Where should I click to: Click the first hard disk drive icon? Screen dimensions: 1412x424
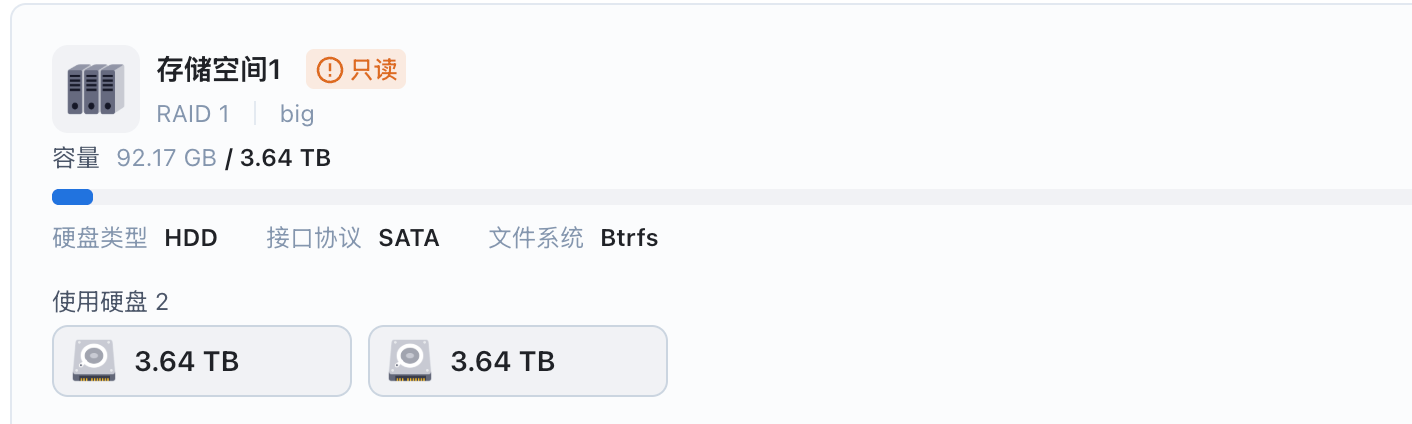click(x=94, y=361)
